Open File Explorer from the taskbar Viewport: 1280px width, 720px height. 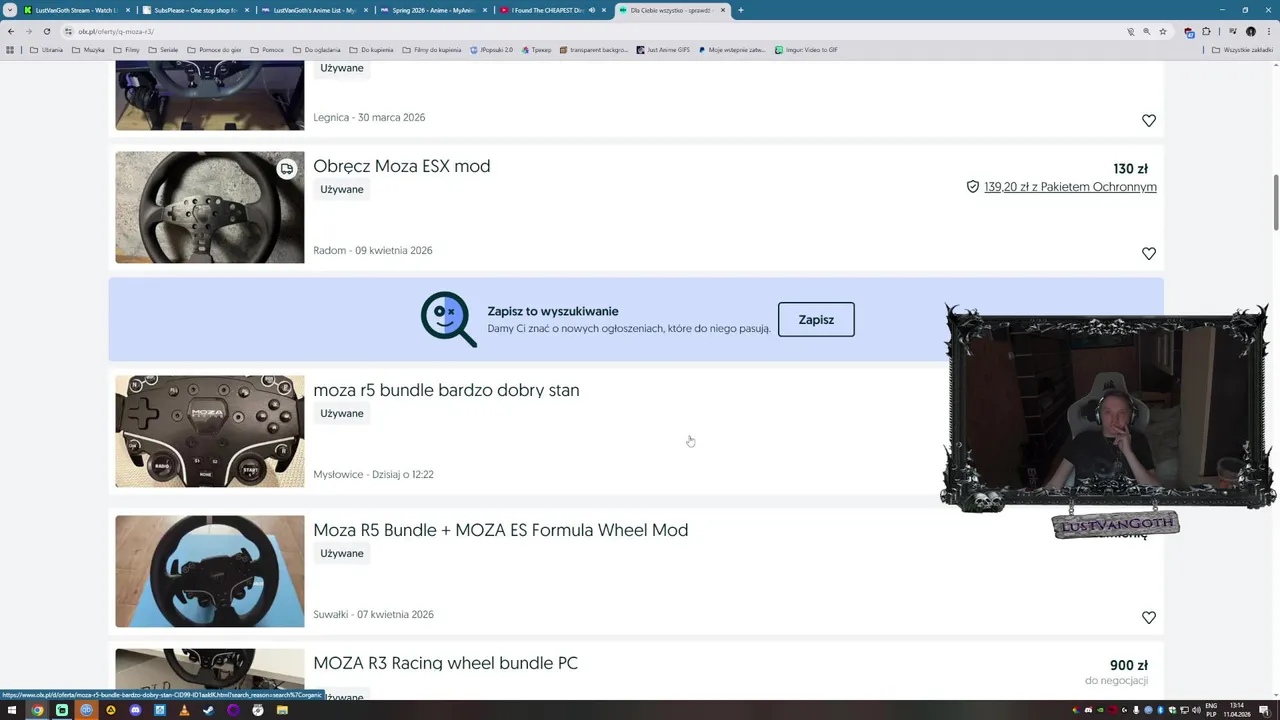coord(282,710)
